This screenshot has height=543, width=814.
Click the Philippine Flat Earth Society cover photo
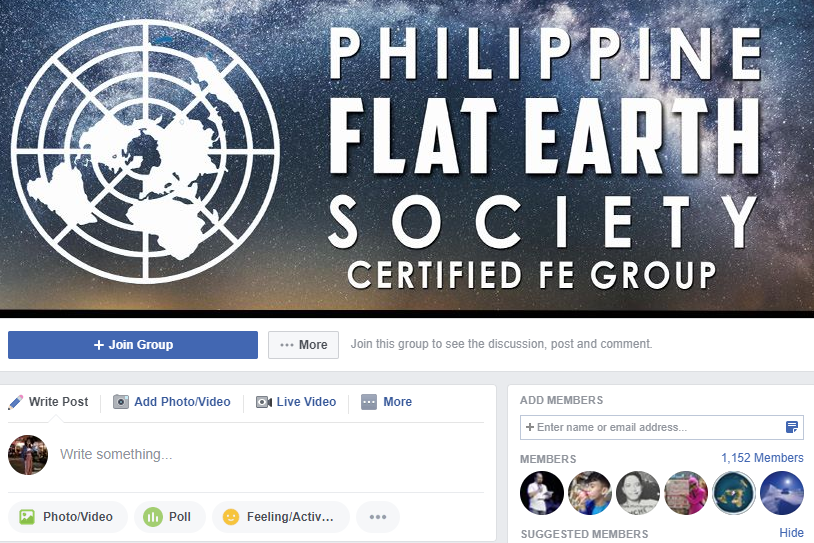407,156
